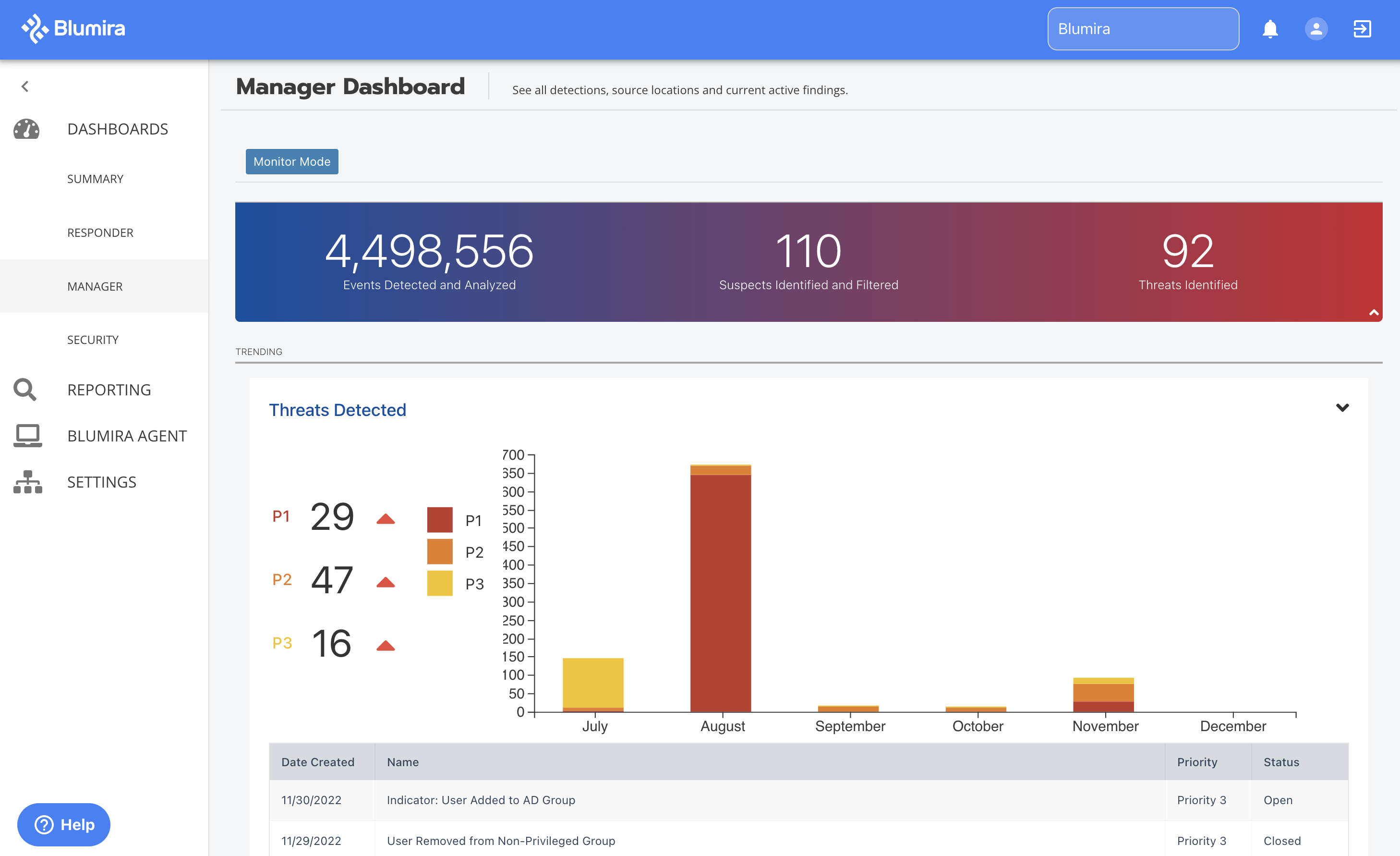Click the P3 yellow legend swatch
Image resolution: width=1400 pixels, height=856 pixels.
tap(440, 583)
